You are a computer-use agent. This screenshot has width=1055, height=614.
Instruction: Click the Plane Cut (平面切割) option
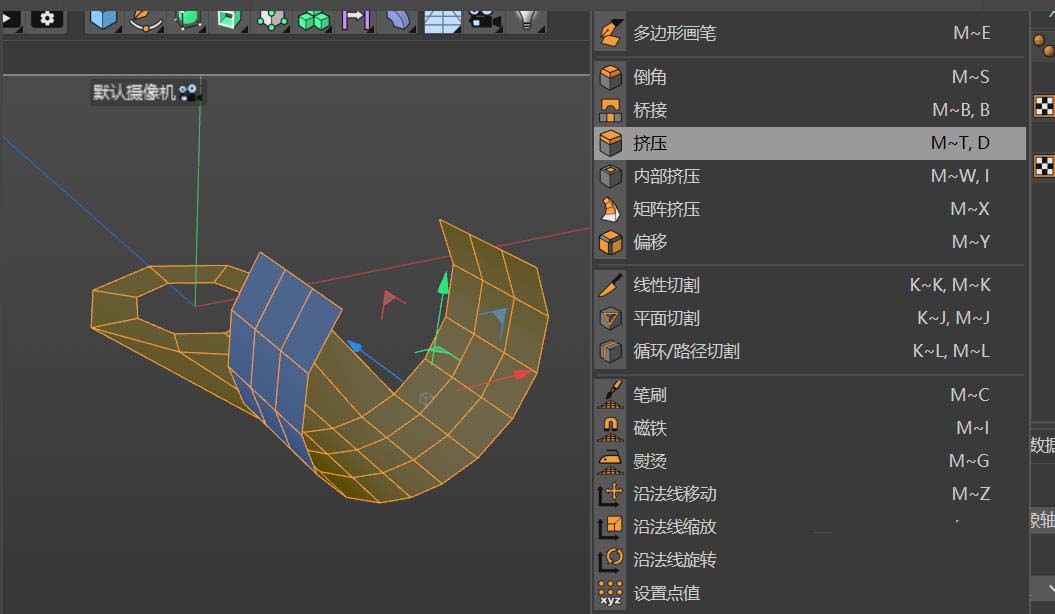pos(666,318)
